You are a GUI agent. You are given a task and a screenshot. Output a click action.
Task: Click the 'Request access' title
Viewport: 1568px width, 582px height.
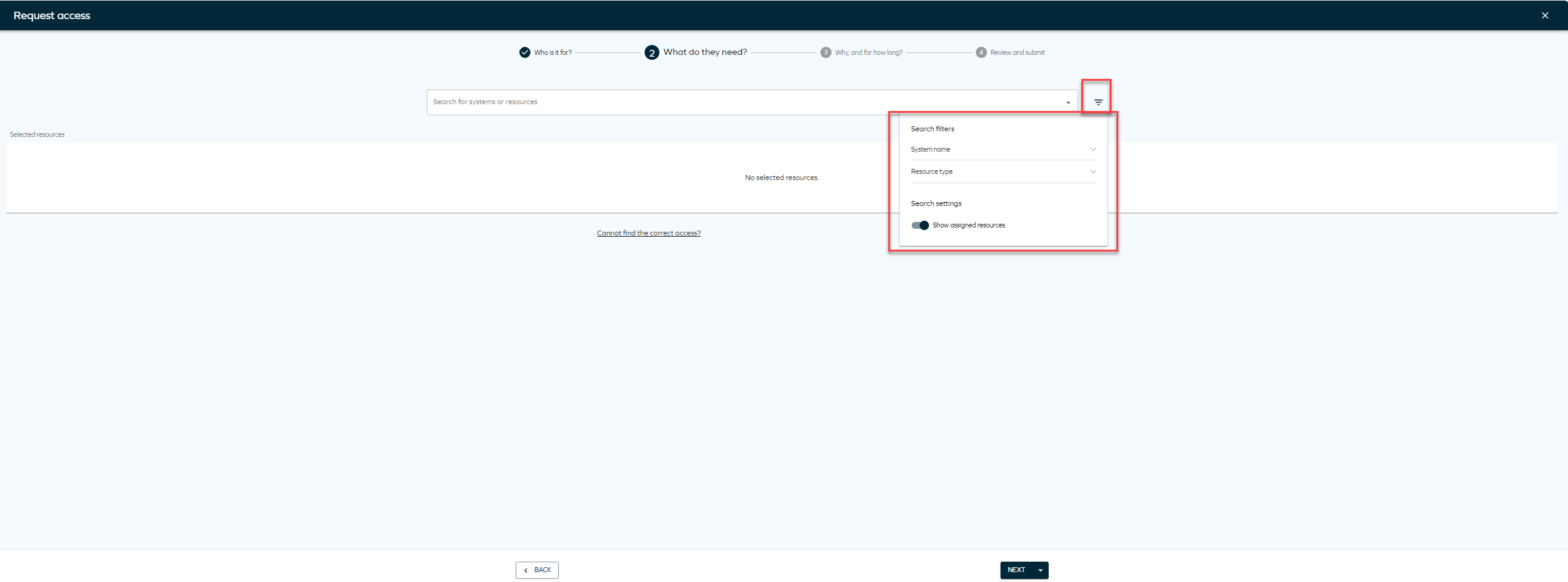[x=52, y=15]
